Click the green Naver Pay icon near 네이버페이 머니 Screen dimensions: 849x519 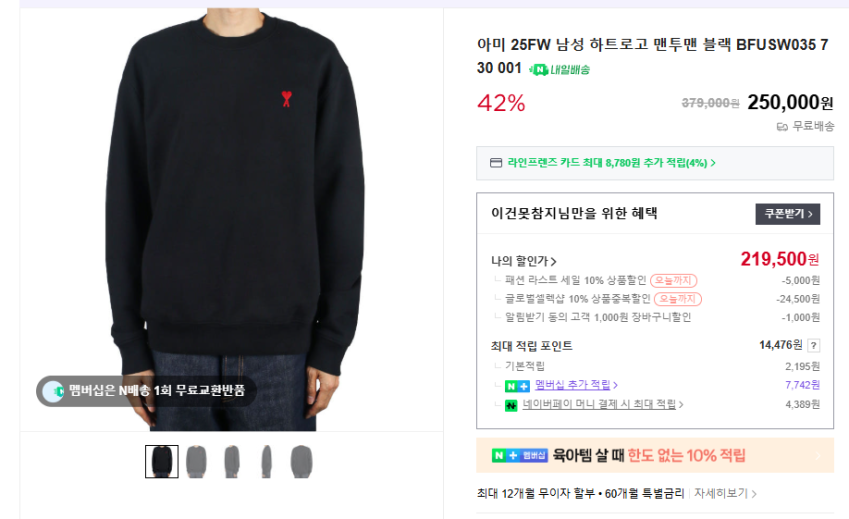click(511, 405)
